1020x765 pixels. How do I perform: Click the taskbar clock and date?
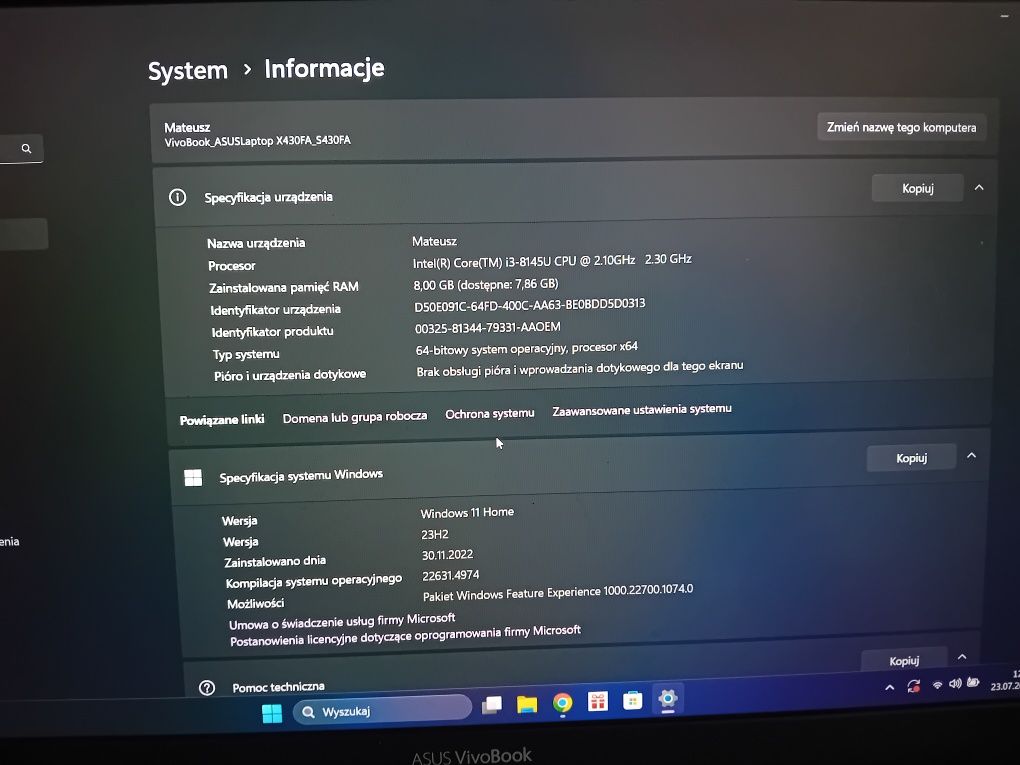pos(1005,680)
